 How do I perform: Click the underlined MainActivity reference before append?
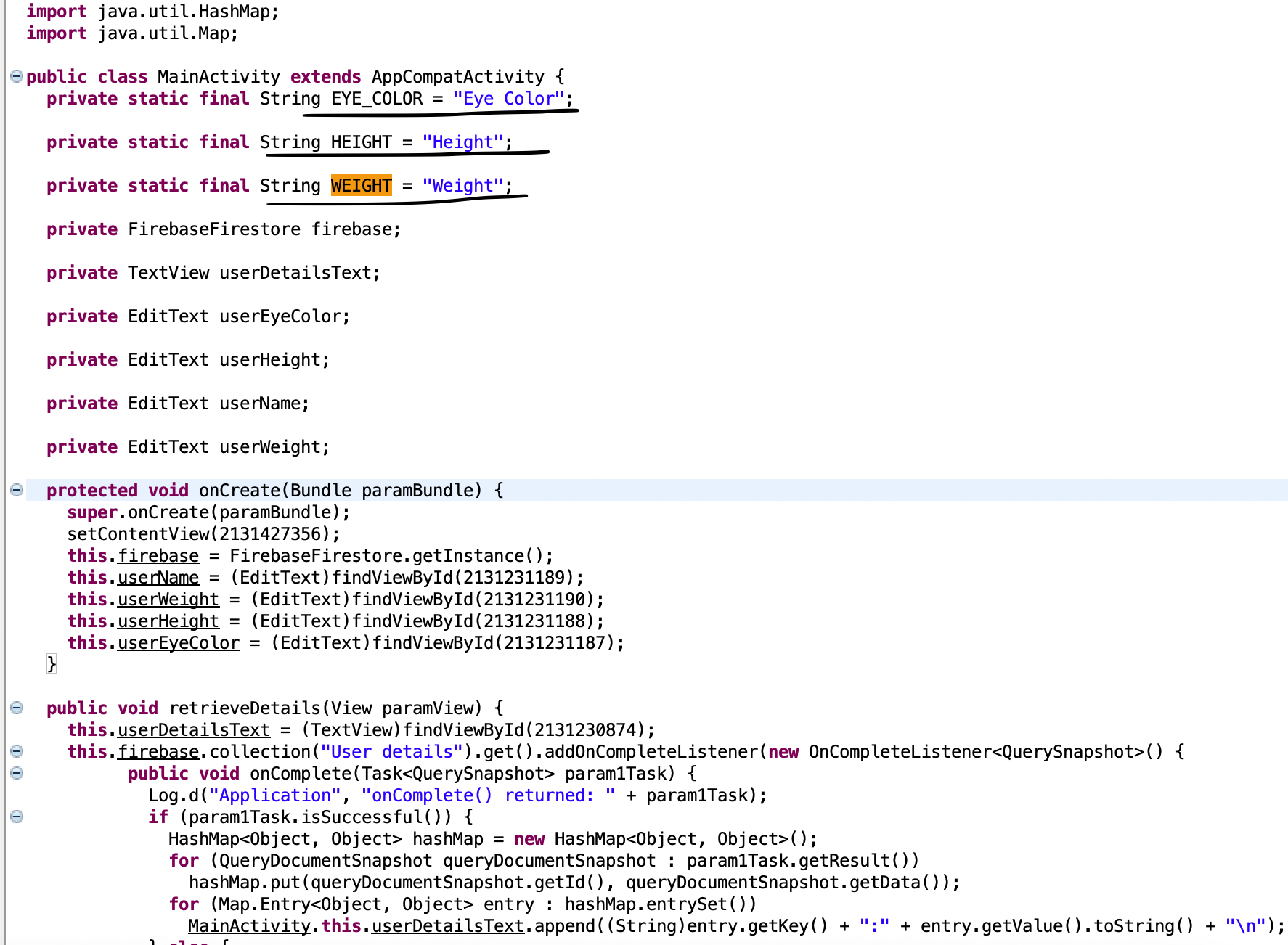pyautogui.click(x=249, y=926)
